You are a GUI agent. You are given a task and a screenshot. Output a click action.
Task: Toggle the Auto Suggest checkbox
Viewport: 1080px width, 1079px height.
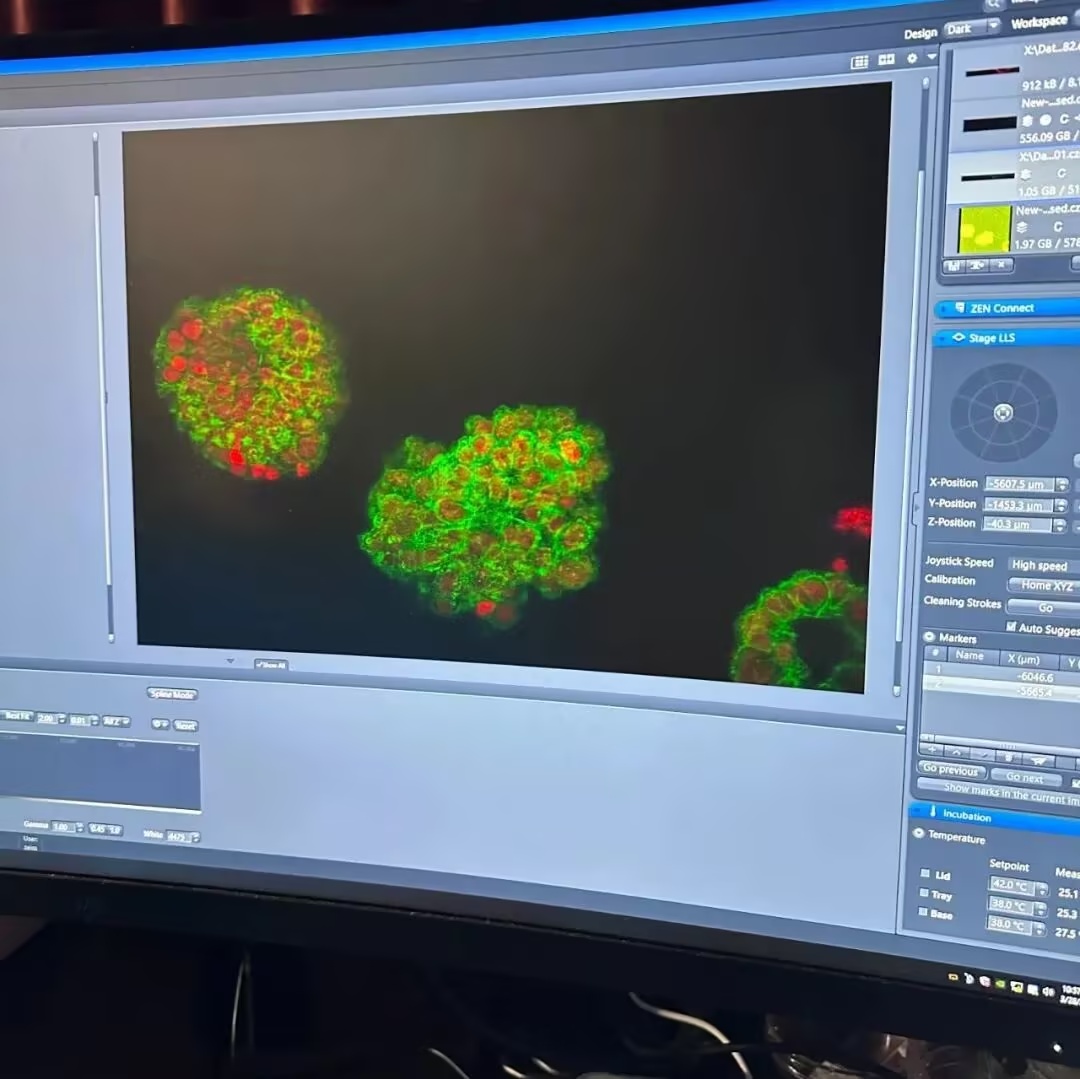[1010, 627]
